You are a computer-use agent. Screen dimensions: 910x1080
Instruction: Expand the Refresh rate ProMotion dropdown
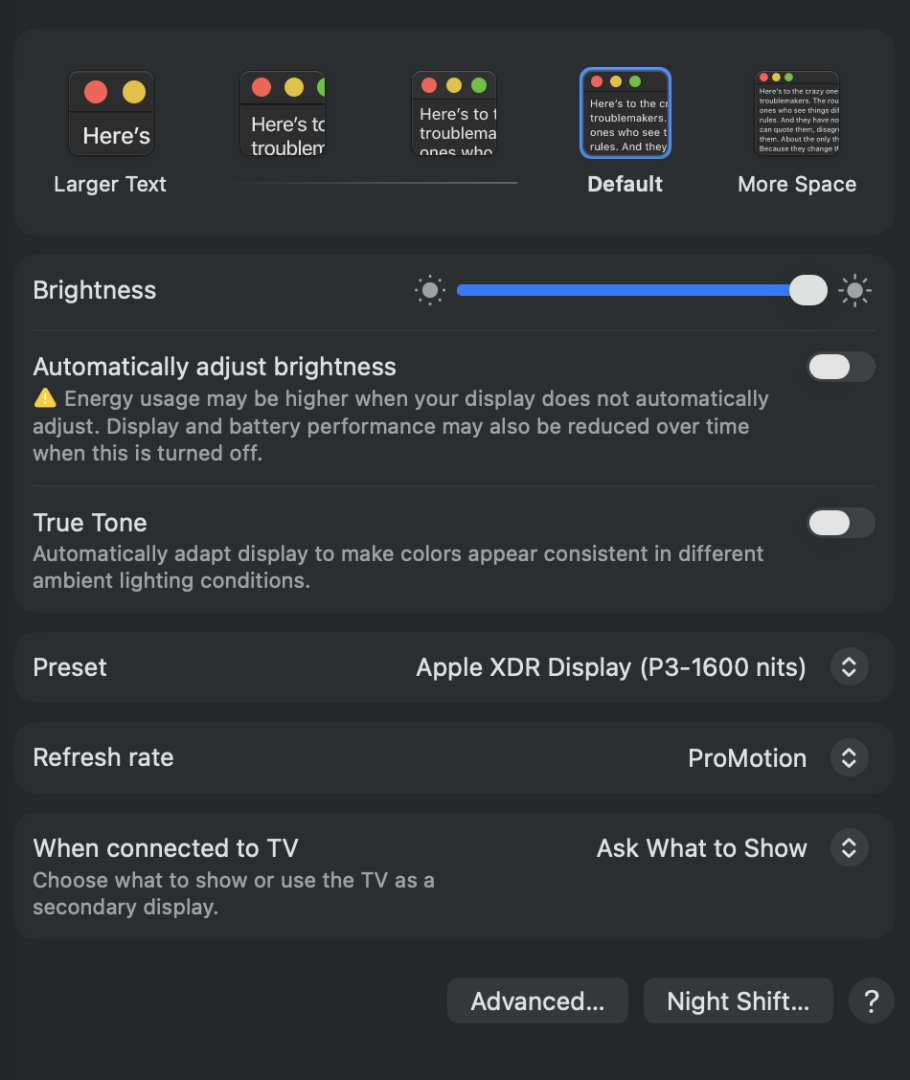(849, 758)
